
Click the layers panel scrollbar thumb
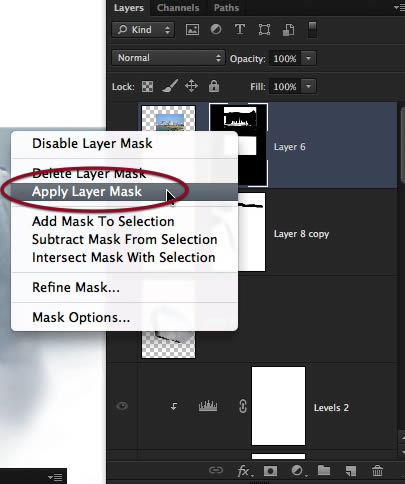pos(403,145)
